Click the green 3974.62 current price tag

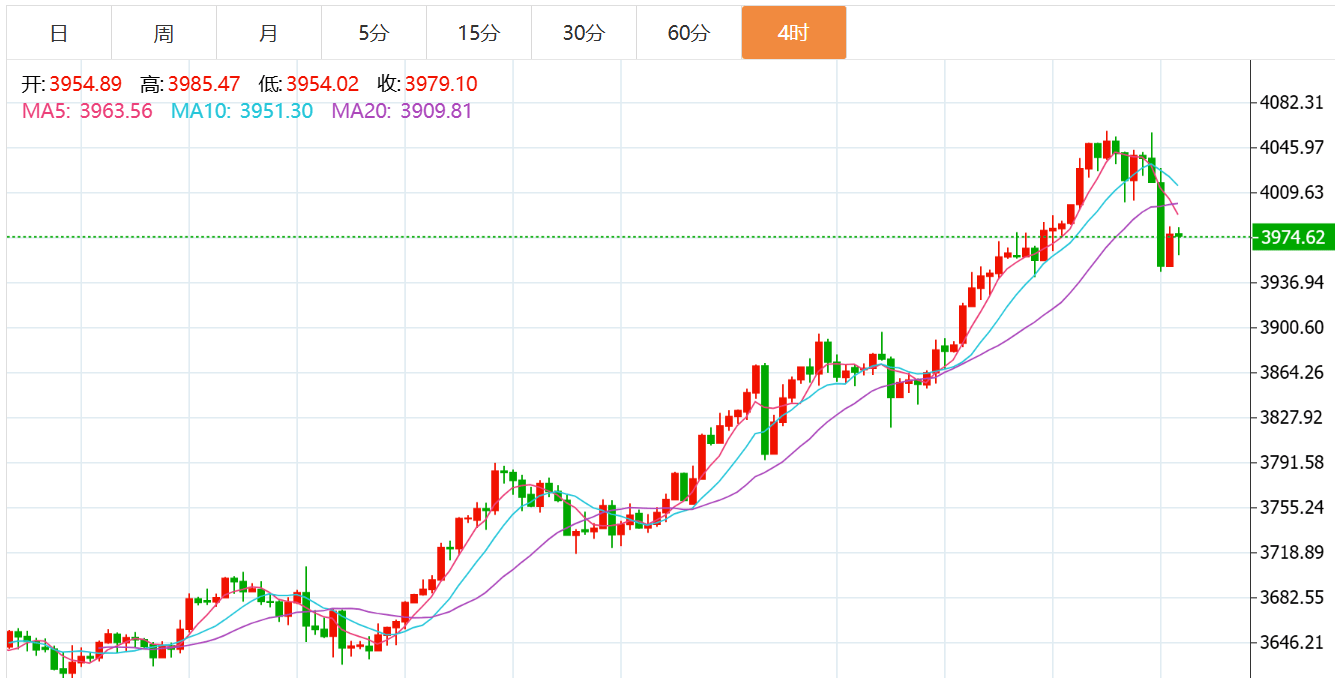pos(1293,237)
